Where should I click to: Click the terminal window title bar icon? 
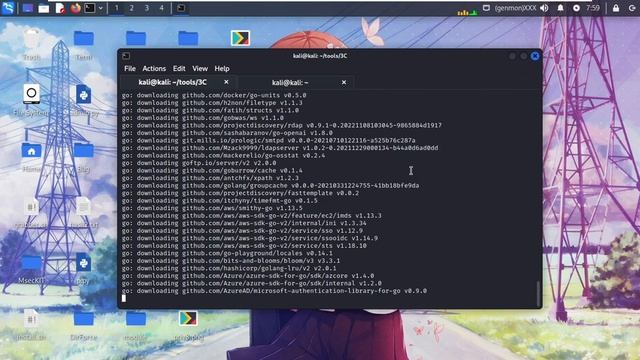pyautogui.click(x=126, y=56)
